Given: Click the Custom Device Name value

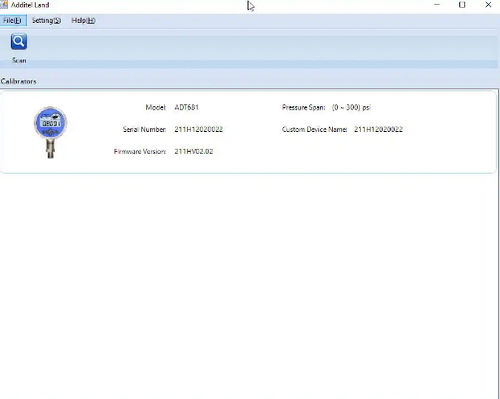Looking at the screenshot, I should (x=378, y=129).
